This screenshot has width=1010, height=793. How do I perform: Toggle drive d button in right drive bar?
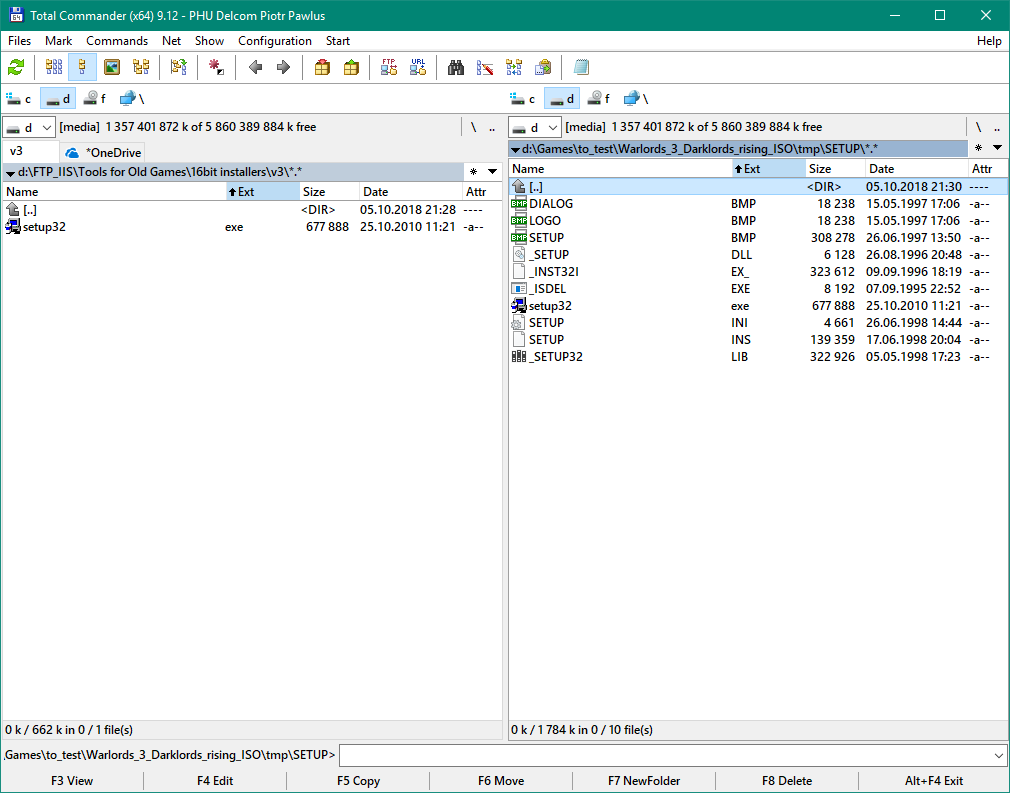coord(562,99)
